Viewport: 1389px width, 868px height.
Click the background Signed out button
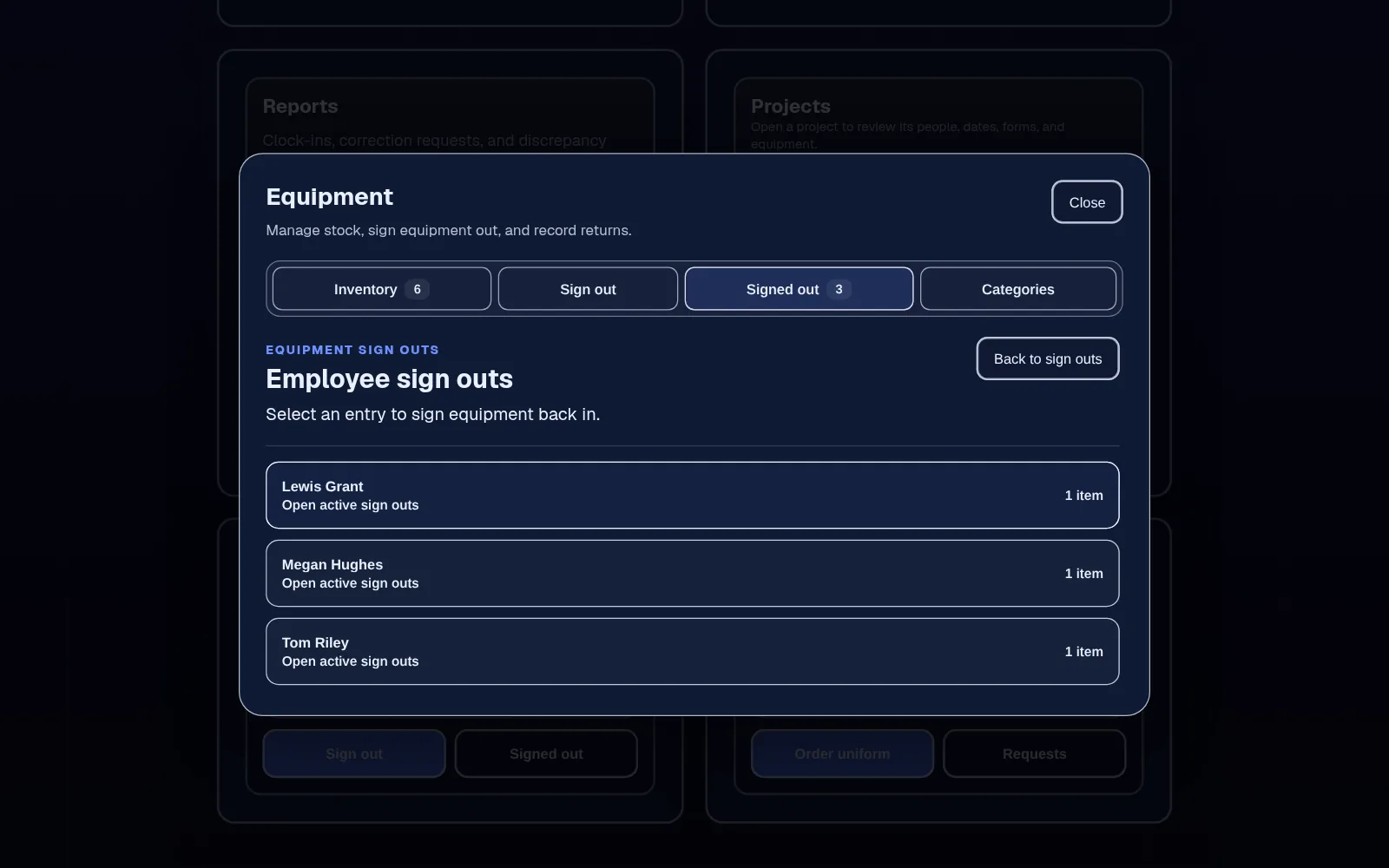click(546, 753)
